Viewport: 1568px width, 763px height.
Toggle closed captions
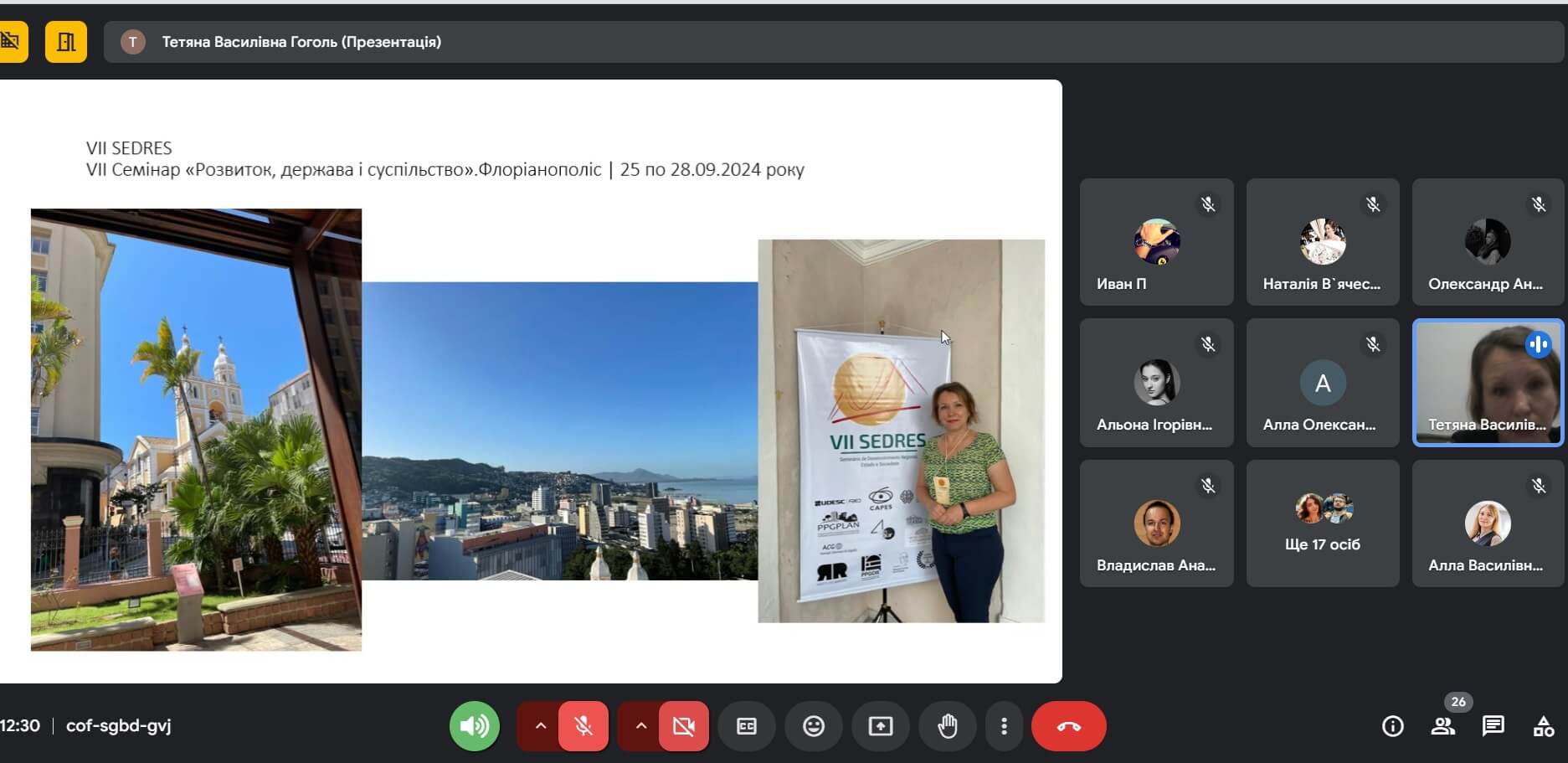[747, 726]
